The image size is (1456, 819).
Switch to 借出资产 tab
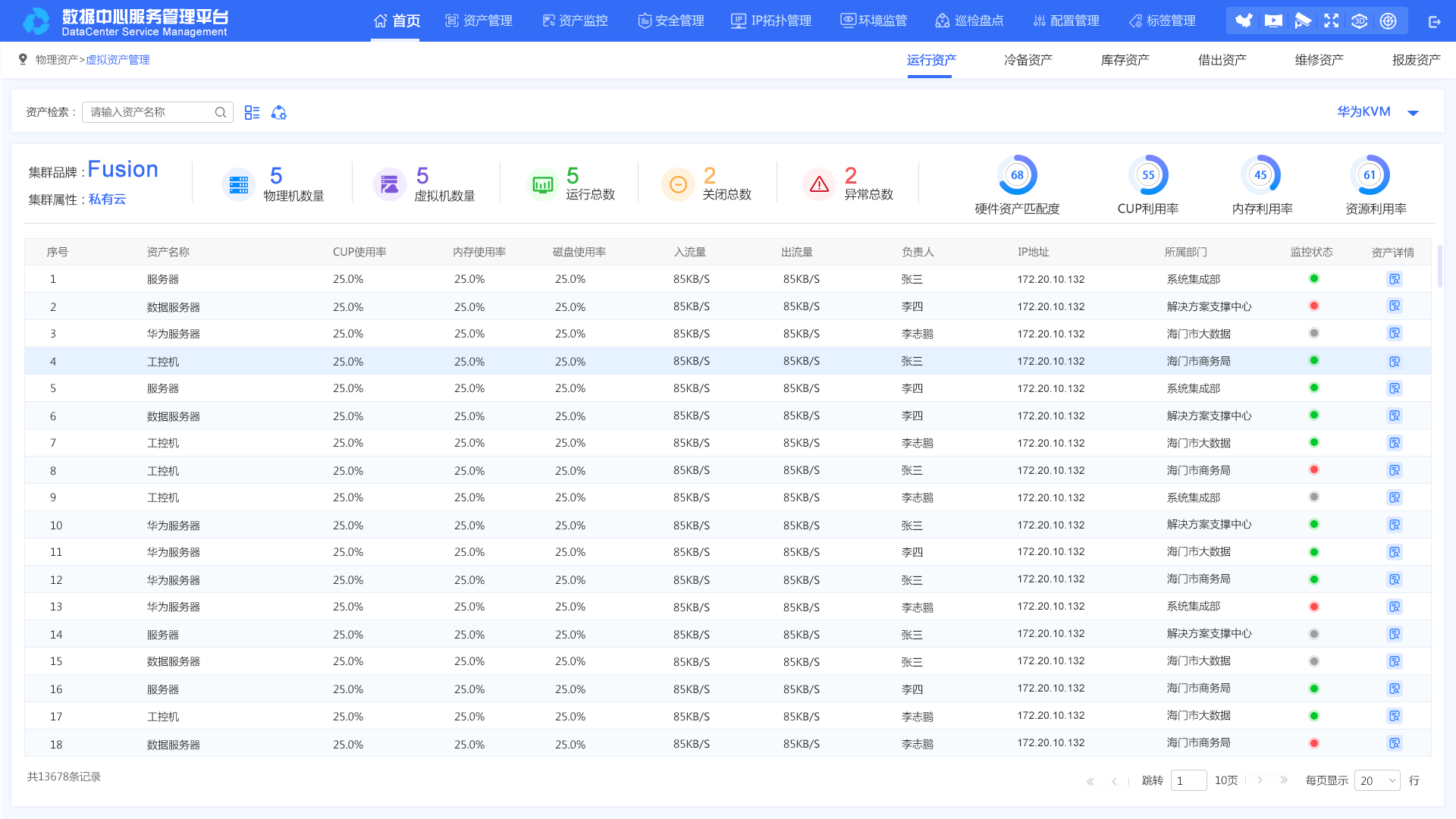[x=1222, y=60]
